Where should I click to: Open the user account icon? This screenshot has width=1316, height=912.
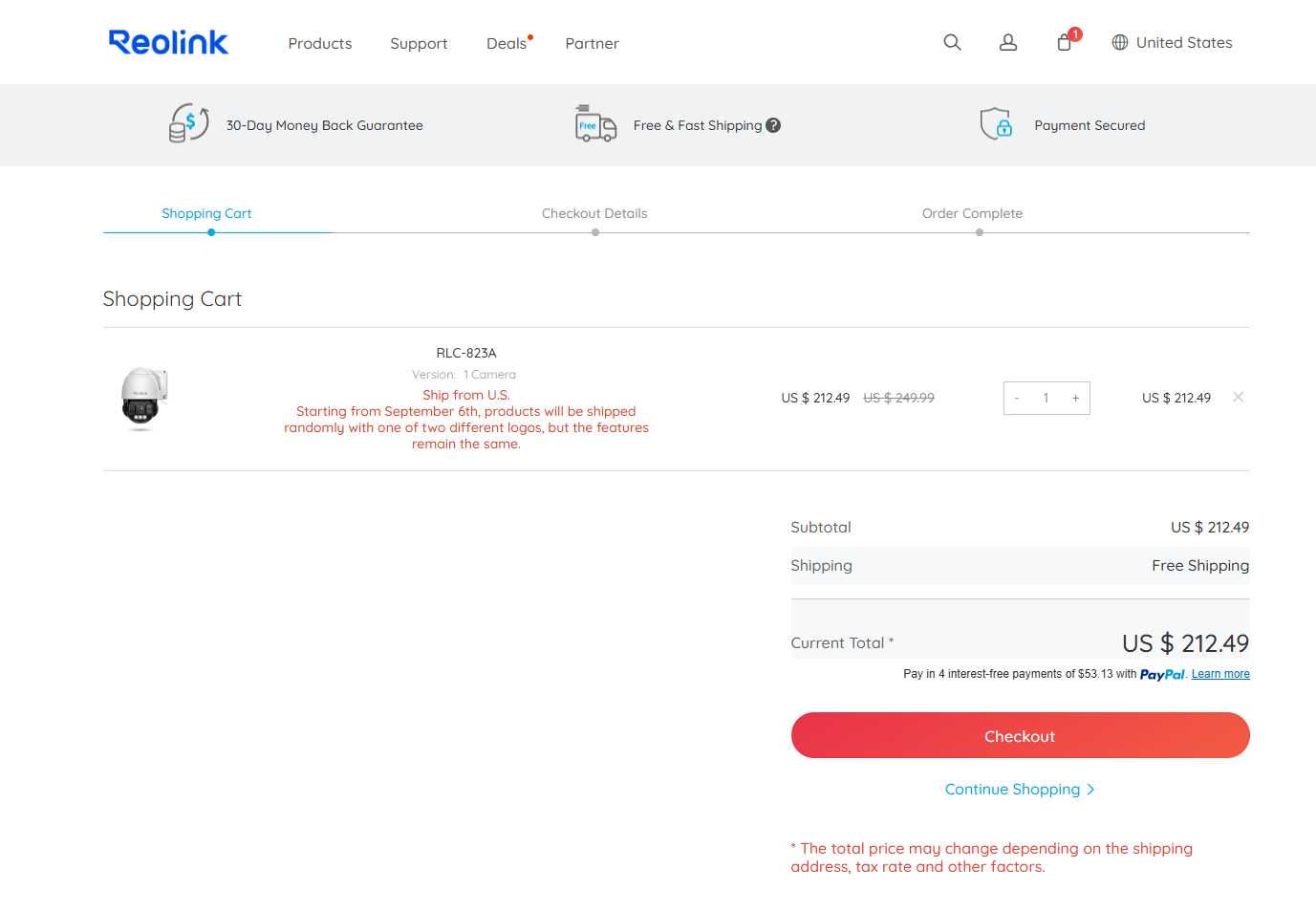click(x=1008, y=42)
